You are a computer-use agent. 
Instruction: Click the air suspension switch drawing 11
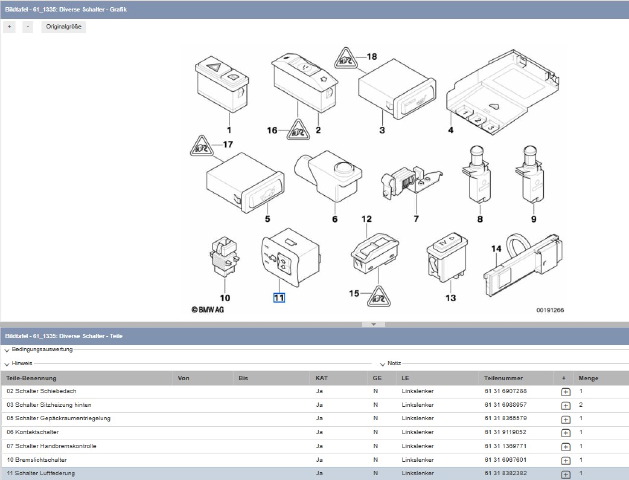pos(291,257)
